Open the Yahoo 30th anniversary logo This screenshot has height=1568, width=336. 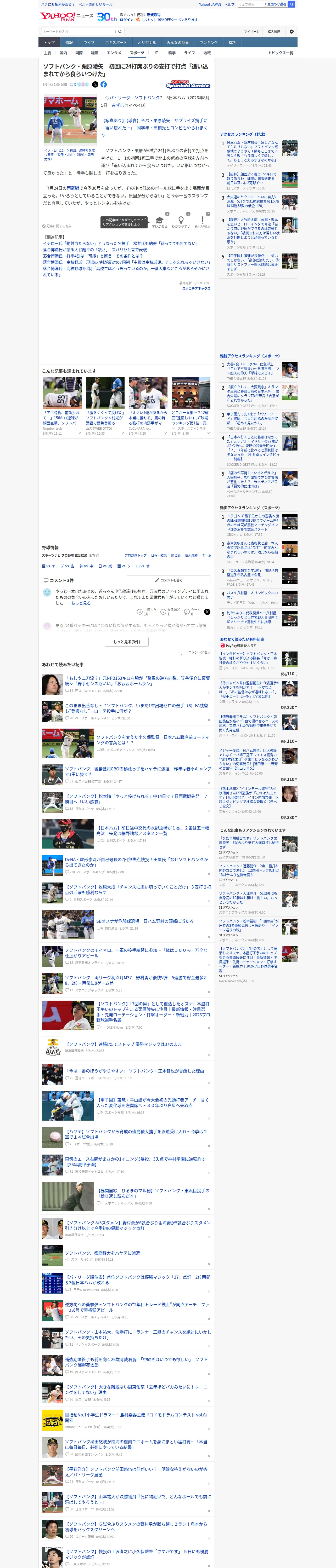click(107, 17)
